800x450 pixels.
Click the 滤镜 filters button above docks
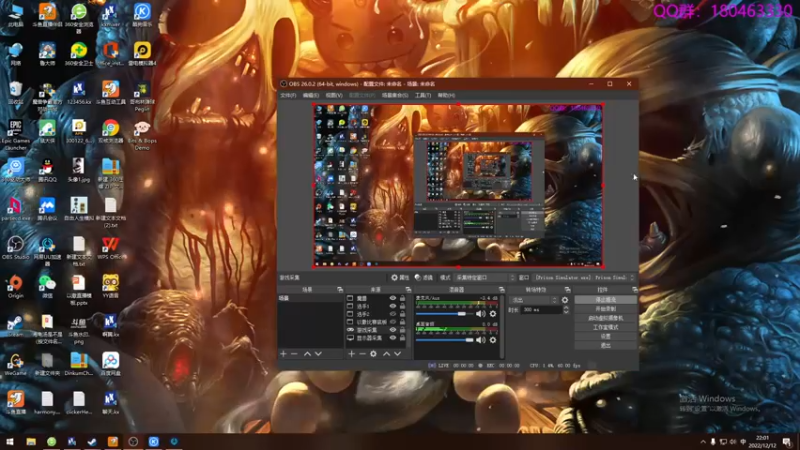pos(424,278)
